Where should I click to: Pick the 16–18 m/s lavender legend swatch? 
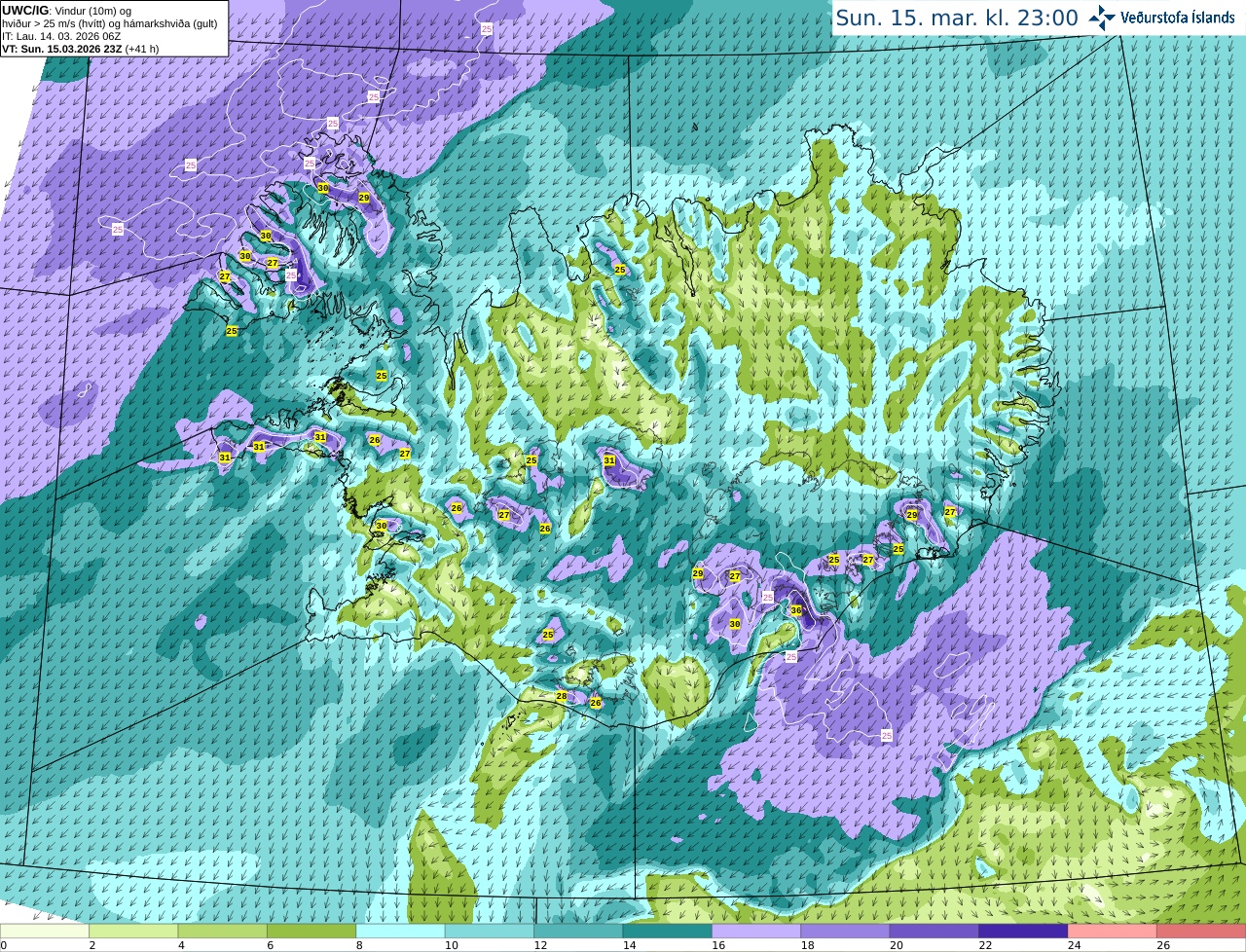[756, 932]
